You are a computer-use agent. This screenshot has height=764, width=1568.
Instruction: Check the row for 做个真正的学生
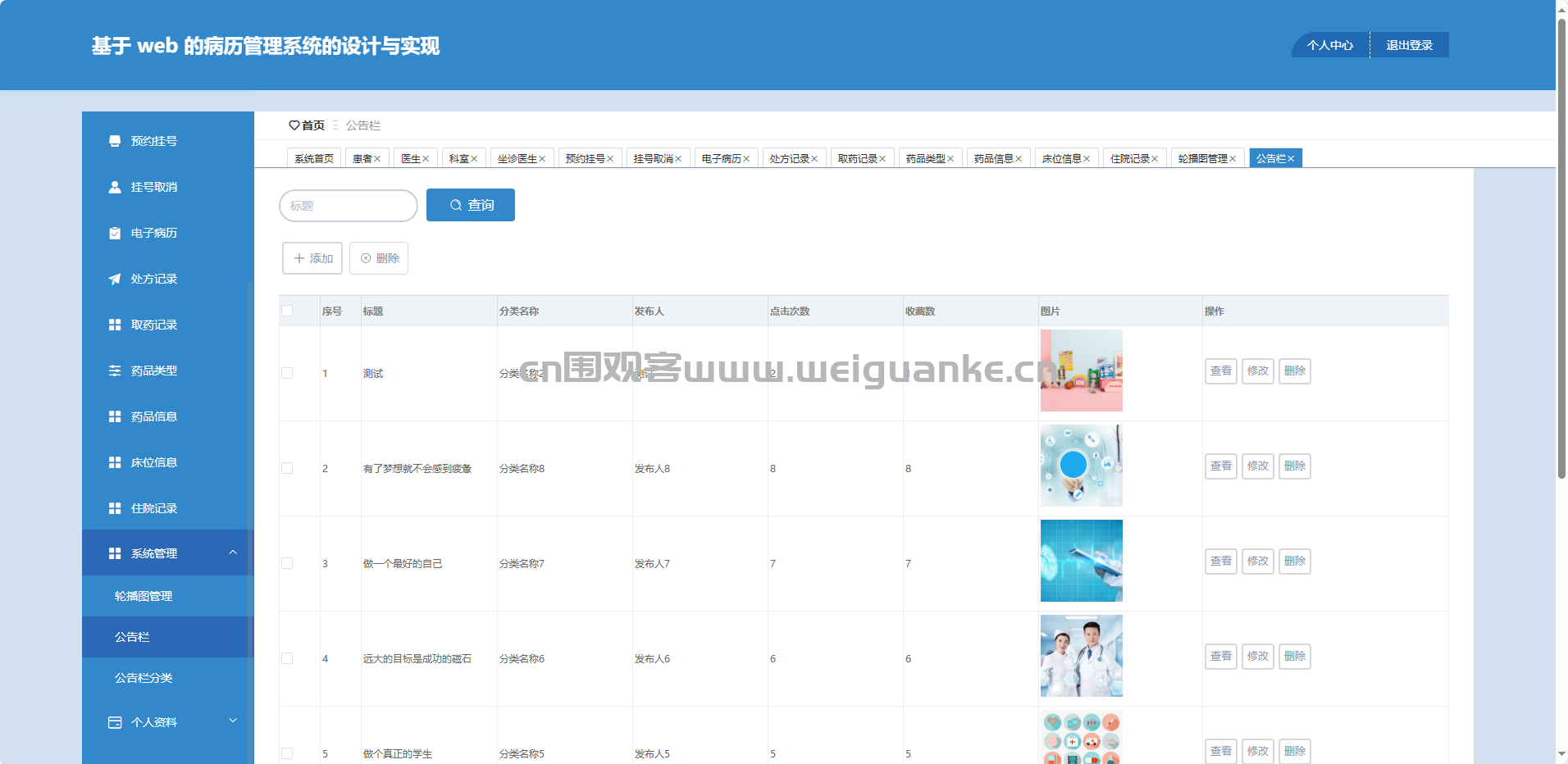pos(287,753)
